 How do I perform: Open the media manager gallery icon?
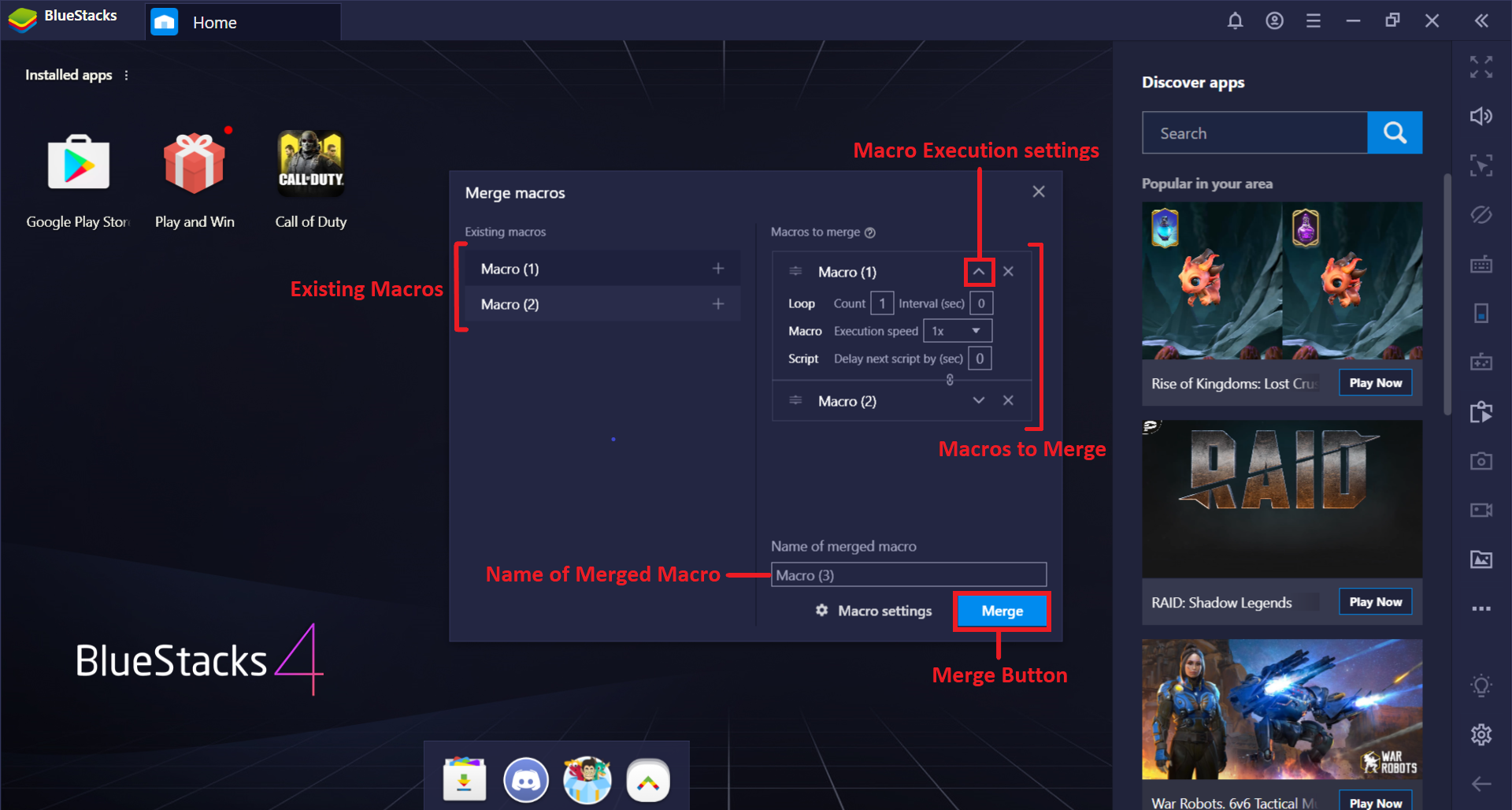point(1481,559)
